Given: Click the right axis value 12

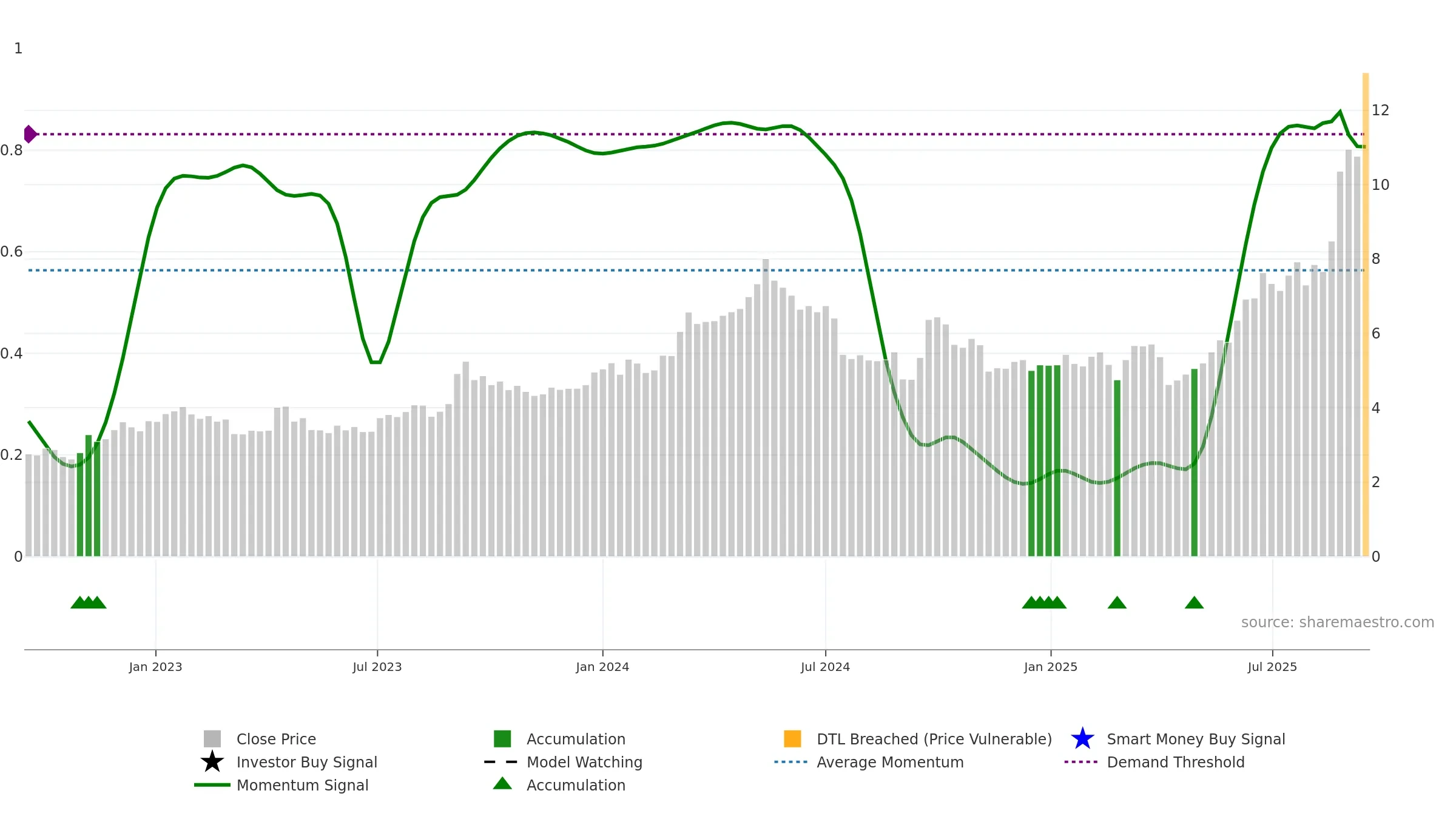Looking at the screenshot, I should pos(1380,110).
